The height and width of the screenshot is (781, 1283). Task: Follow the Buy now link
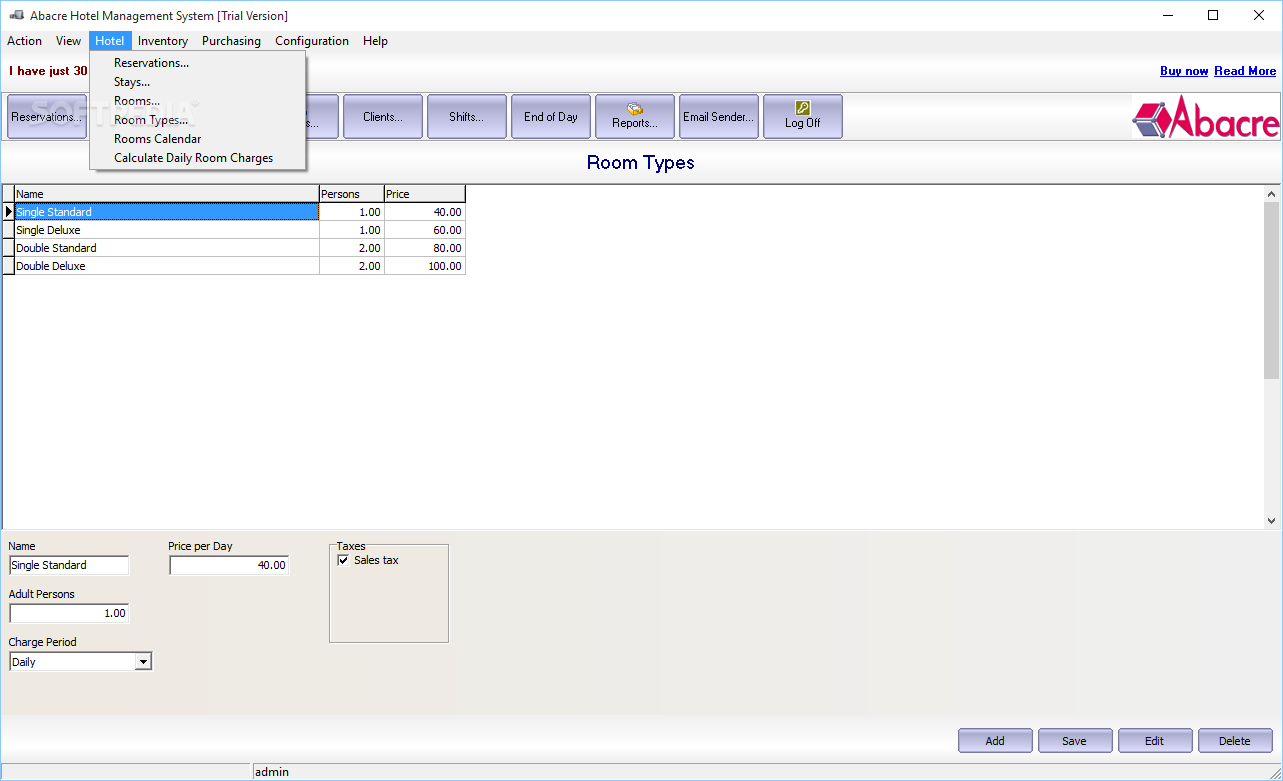click(x=1184, y=71)
